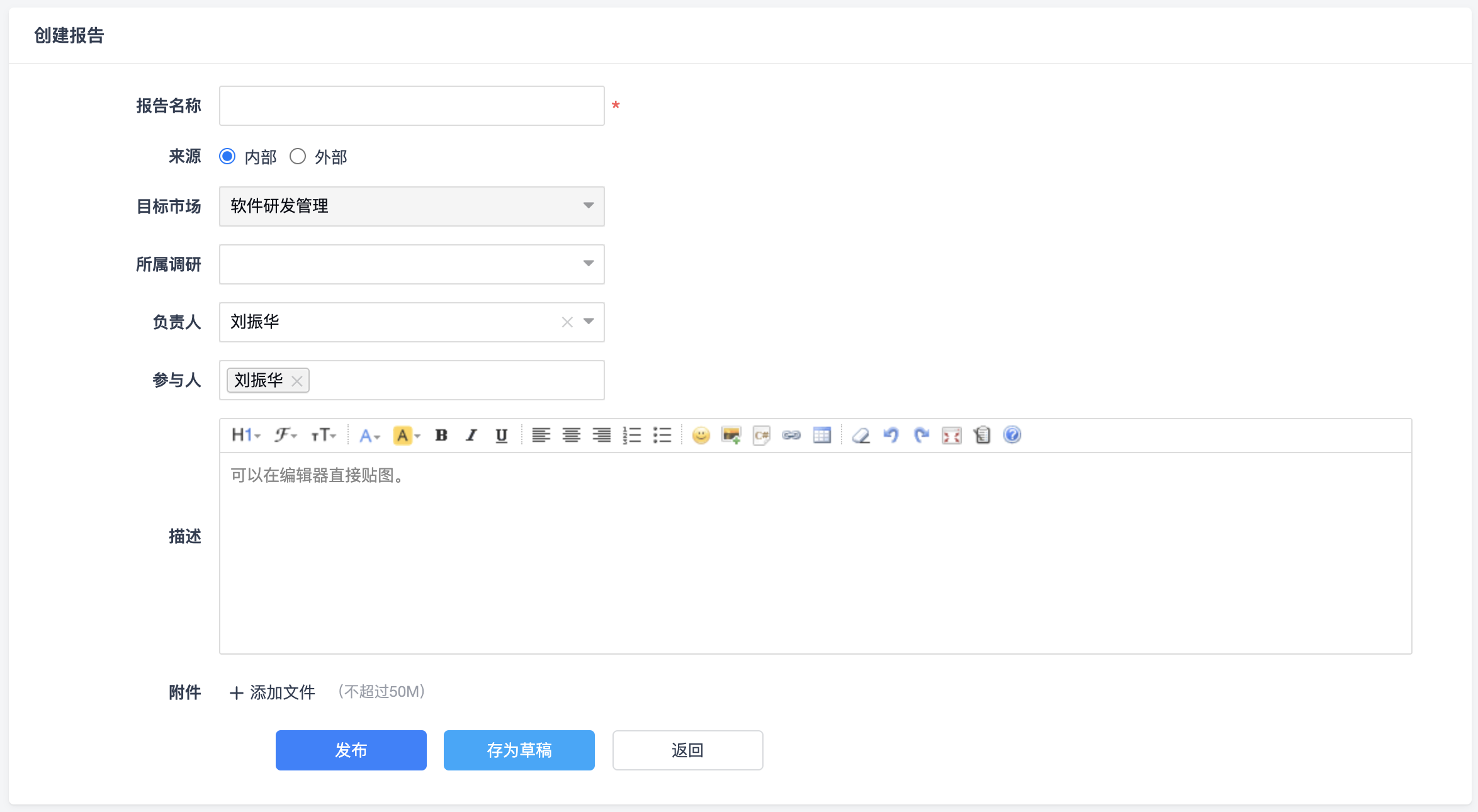The height and width of the screenshot is (812, 1478).
Task: Insert a table into description
Action: 821,435
